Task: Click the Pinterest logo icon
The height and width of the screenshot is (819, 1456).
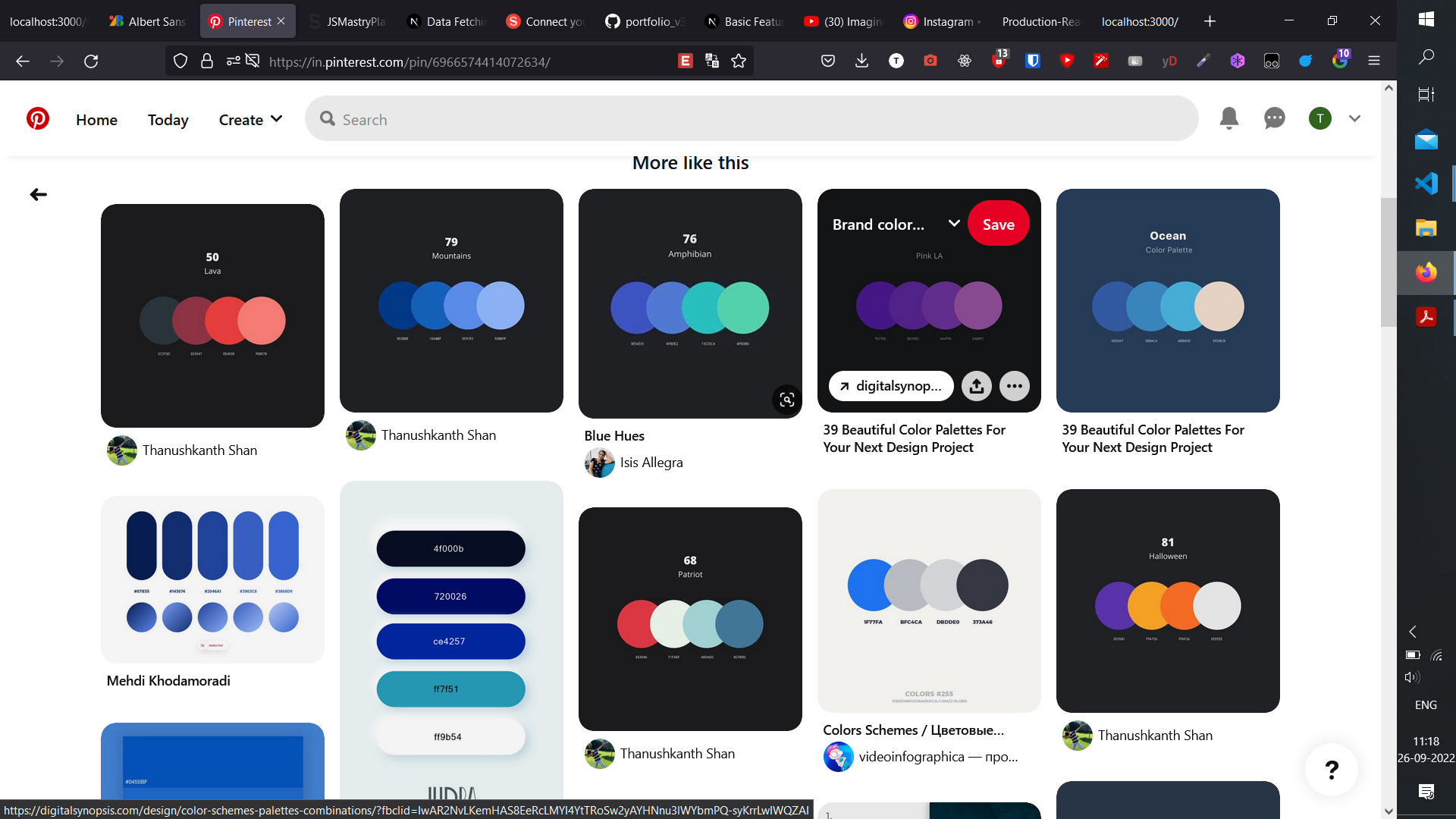Action: click(x=38, y=119)
